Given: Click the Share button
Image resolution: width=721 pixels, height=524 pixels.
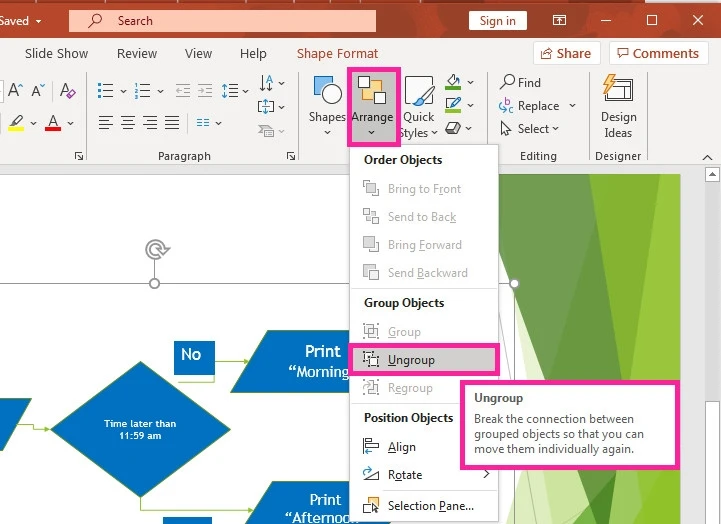Looking at the screenshot, I should coord(566,53).
